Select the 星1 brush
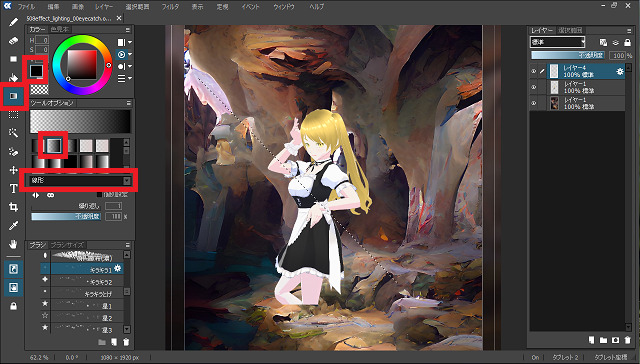This screenshot has height=364, width=640. click(x=82, y=305)
